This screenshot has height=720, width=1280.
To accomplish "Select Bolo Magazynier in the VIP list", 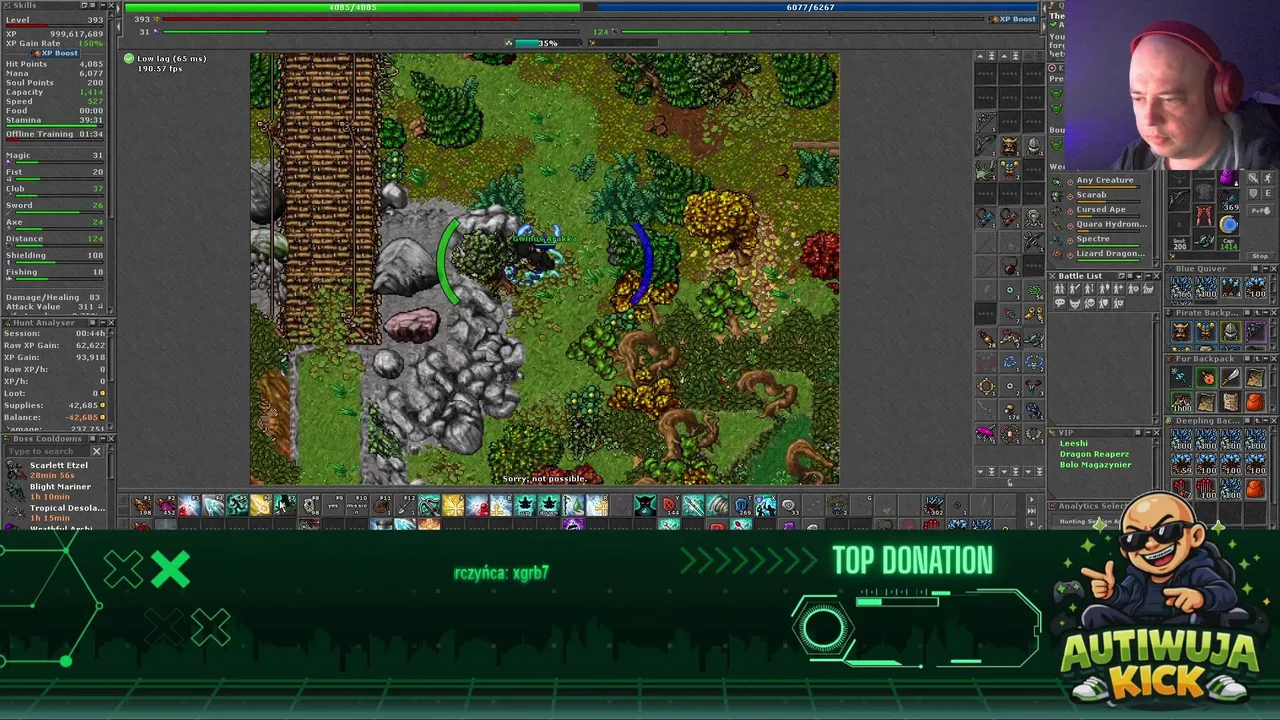I will coord(1095,465).
